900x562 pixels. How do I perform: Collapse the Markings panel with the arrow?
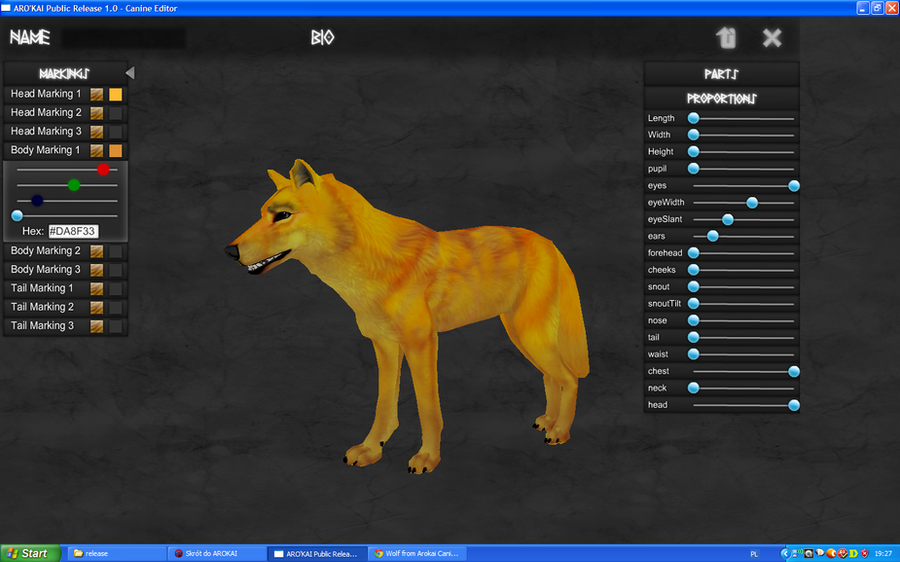pyautogui.click(x=130, y=73)
